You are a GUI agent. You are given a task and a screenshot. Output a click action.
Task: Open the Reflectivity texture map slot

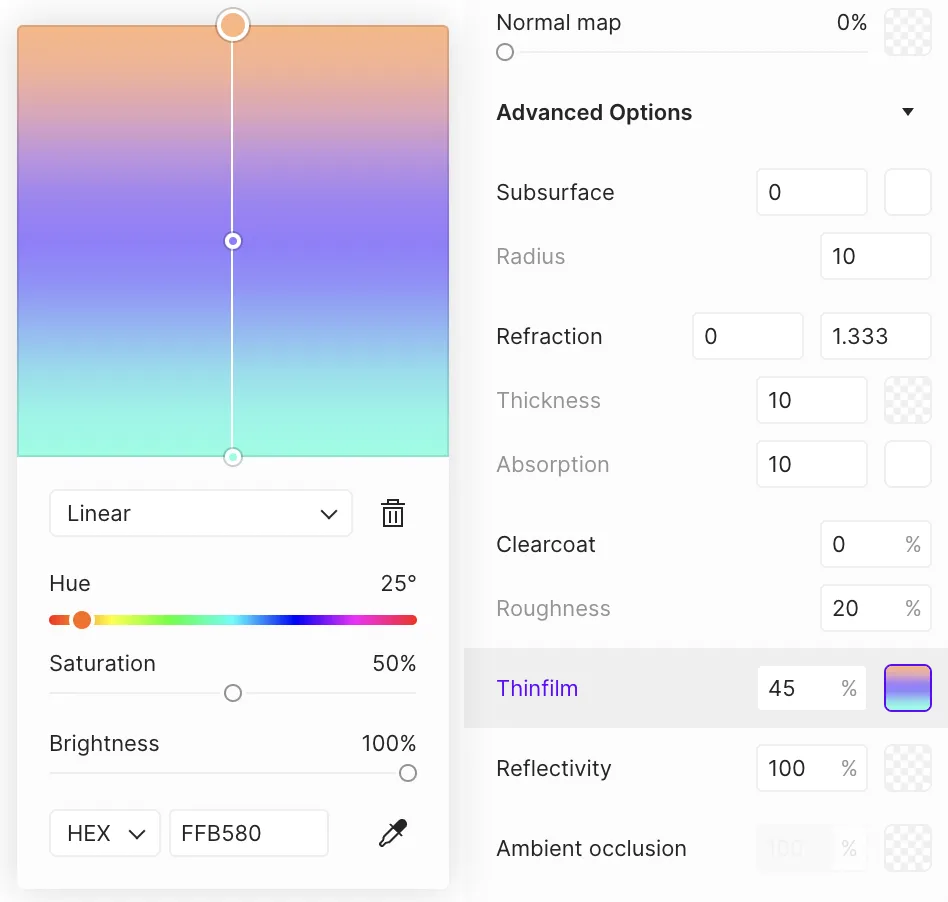908,768
